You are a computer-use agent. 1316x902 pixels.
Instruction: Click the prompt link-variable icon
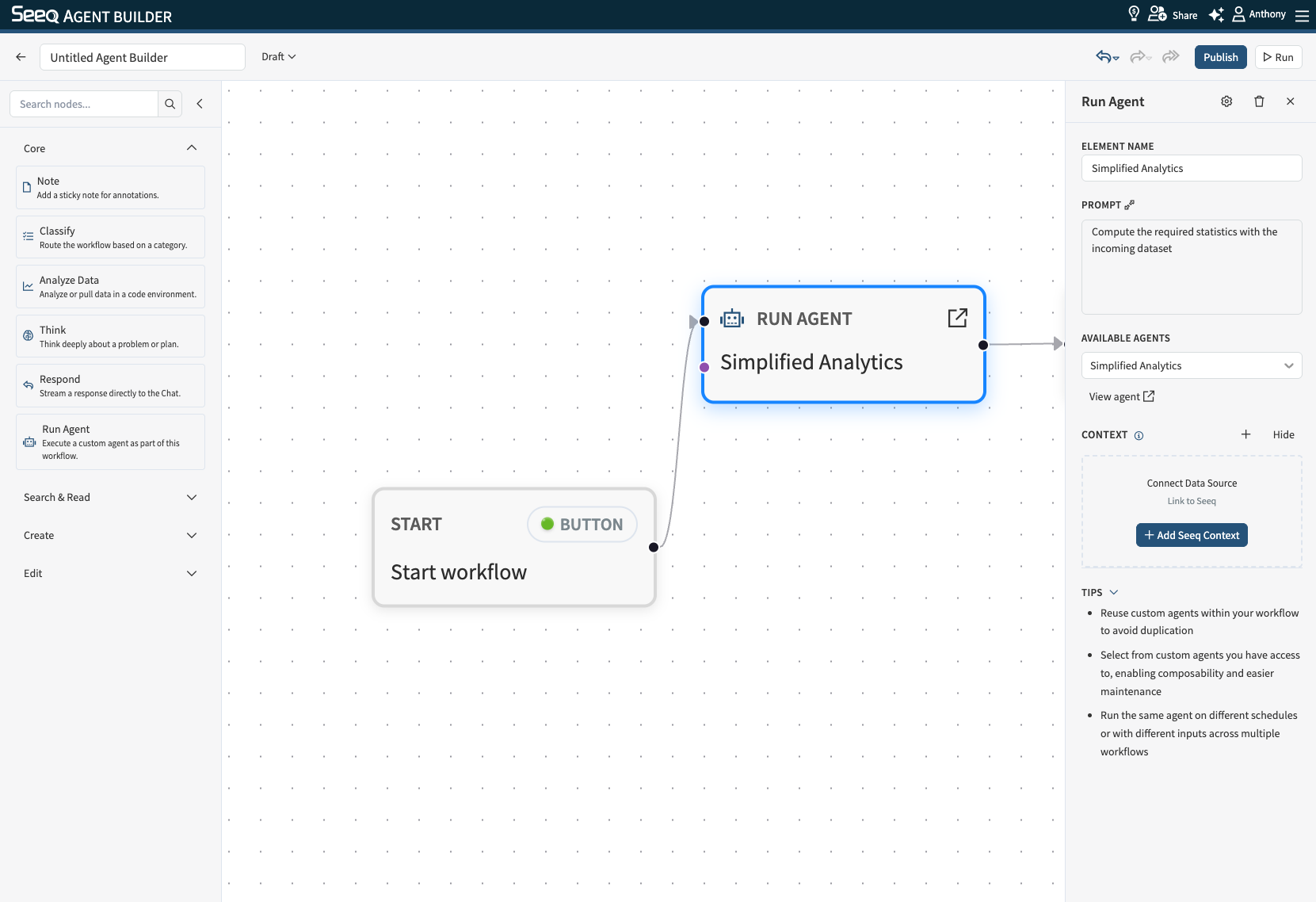1130,204
